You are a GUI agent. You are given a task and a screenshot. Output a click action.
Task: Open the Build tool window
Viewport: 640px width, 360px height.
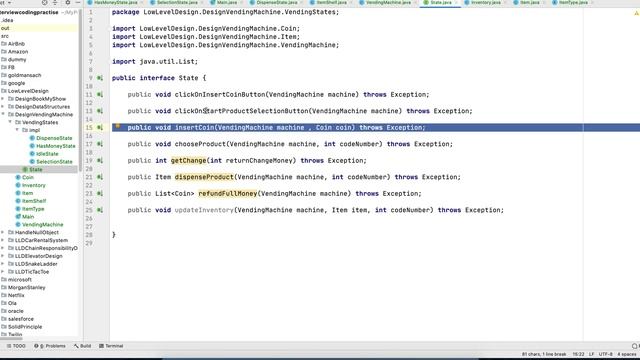82,346
